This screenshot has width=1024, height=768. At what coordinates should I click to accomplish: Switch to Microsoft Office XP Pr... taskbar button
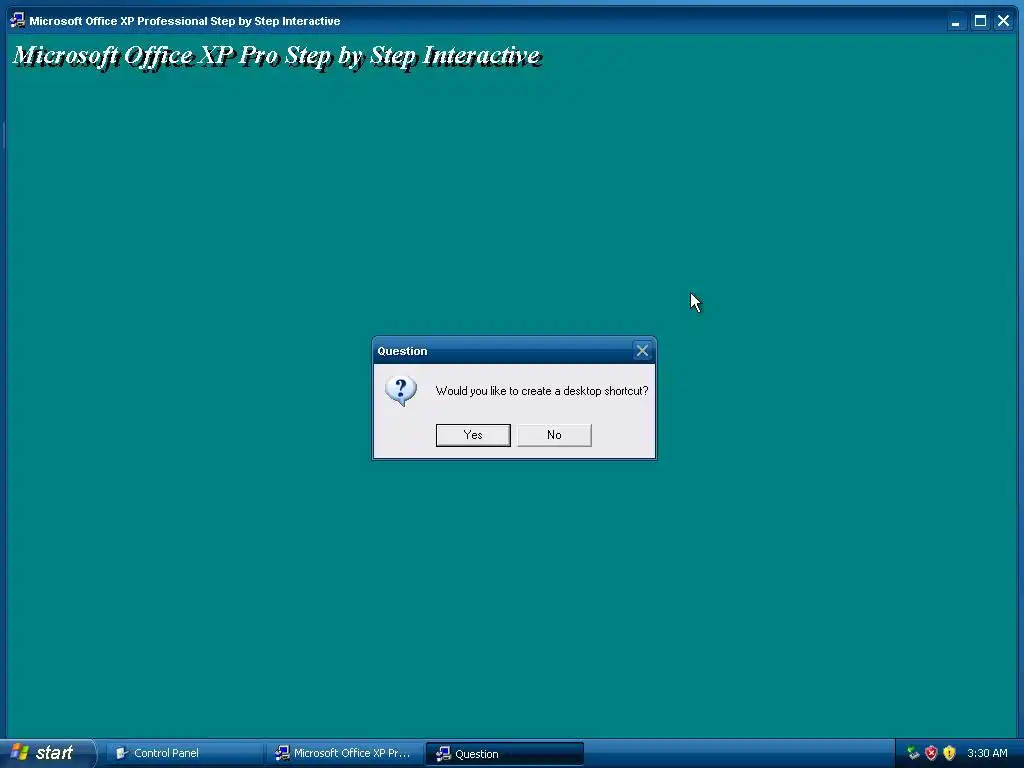point(344,753)
